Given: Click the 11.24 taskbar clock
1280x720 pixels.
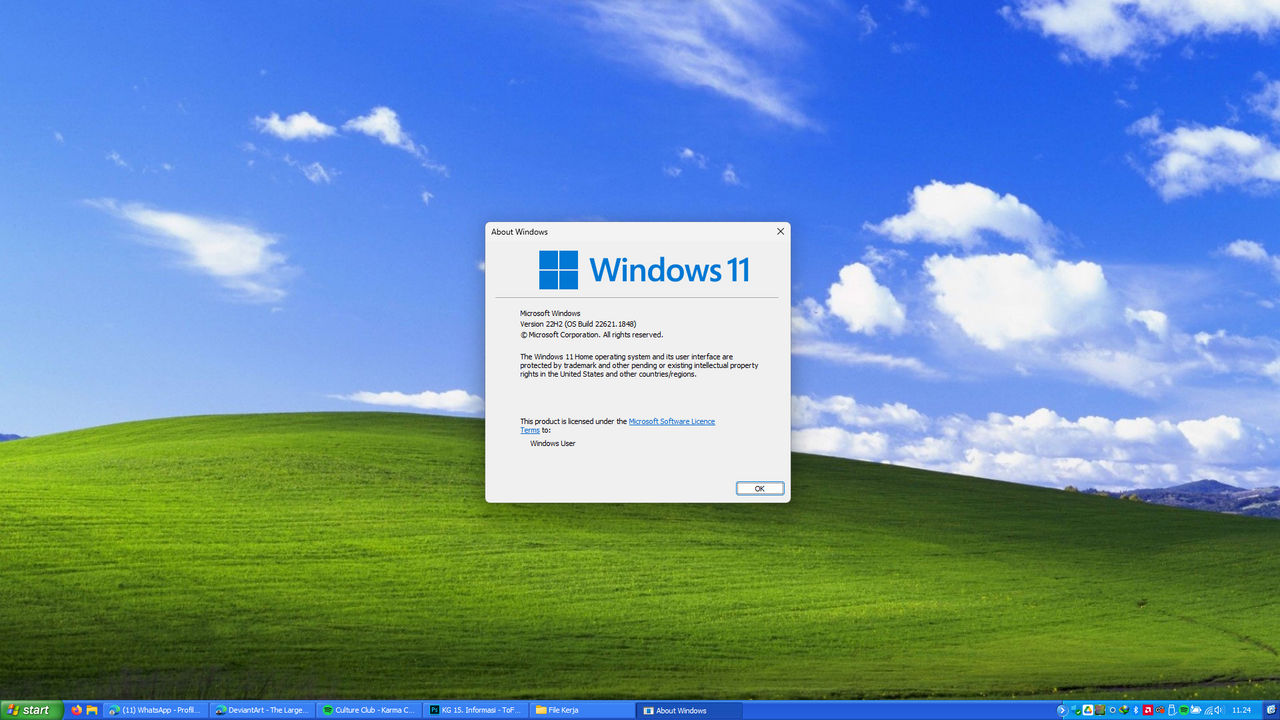Looking at the screenshot, I should coord(1242,710).
